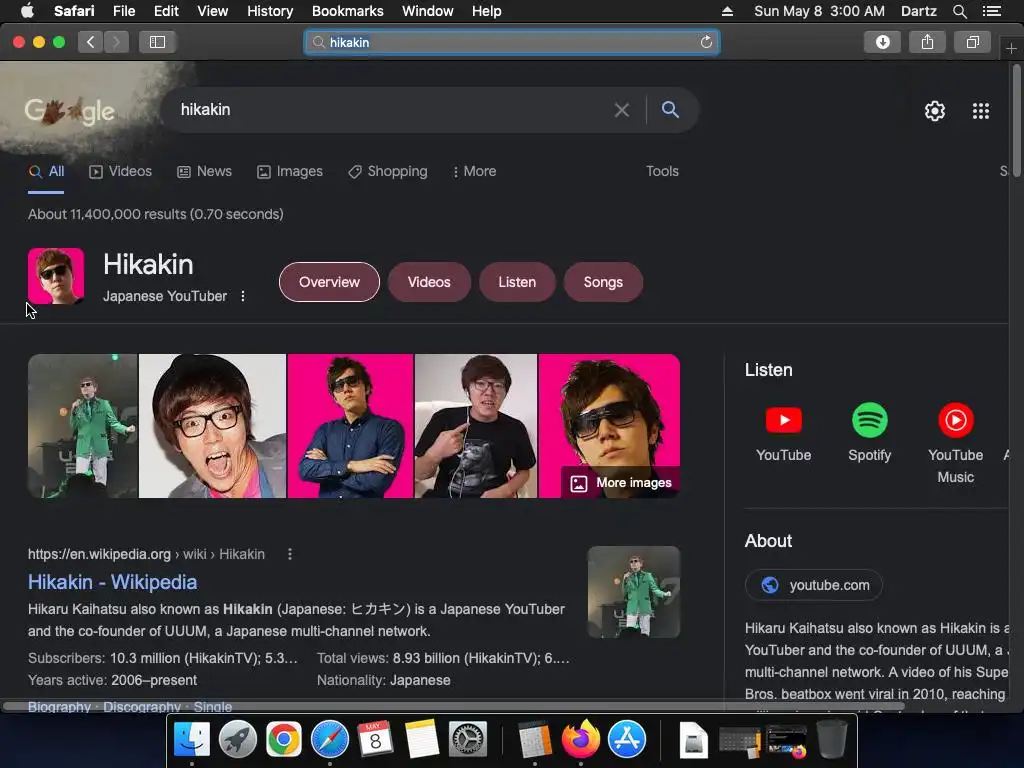Open Firefox from the dock
The width and height of the screenshot is (1024, 768).
click(581, 740)
